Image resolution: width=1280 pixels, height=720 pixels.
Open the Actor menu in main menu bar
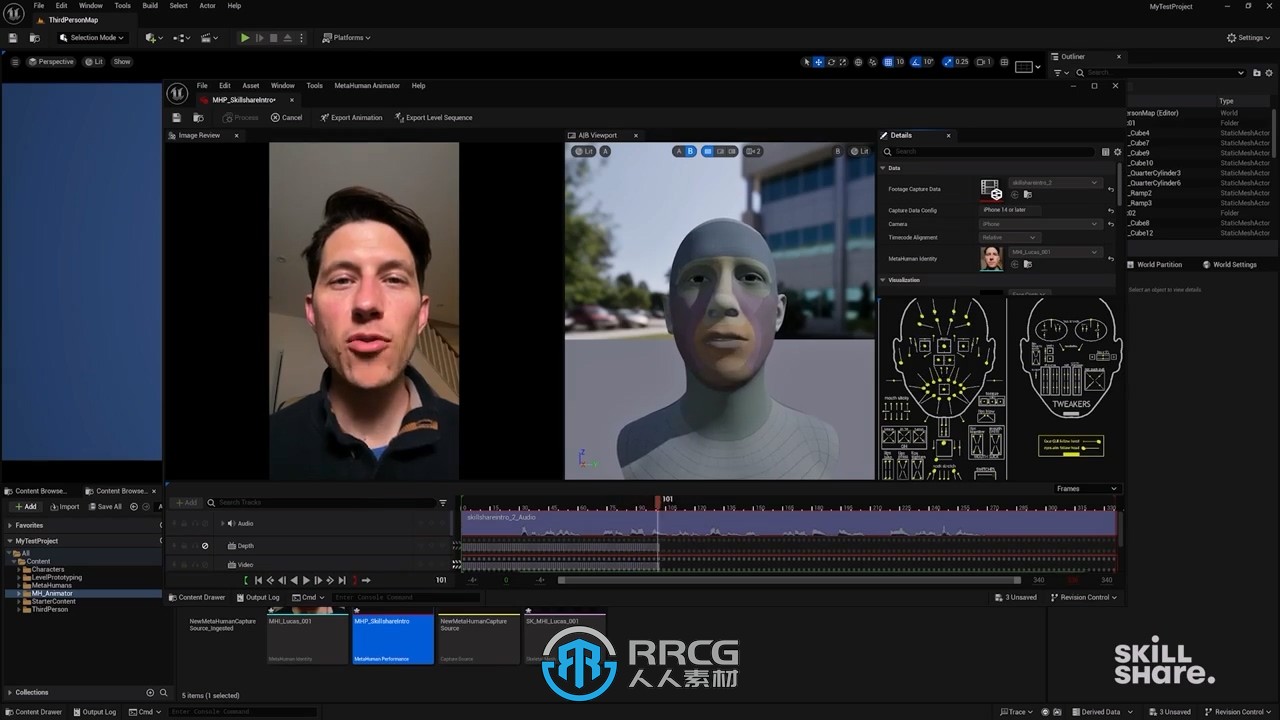tap(207, 5)
